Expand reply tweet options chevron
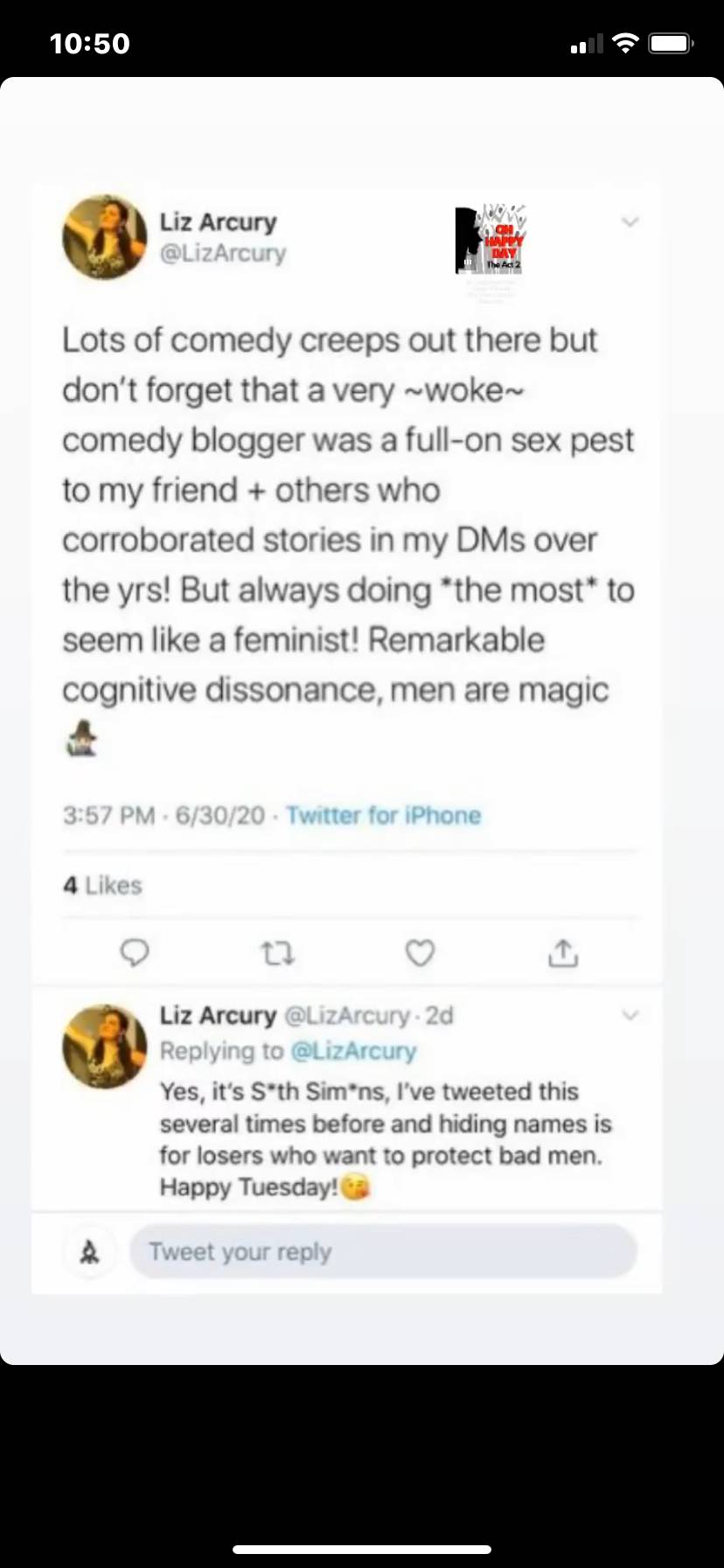Viewport: 724px width, 1568px height. point(630,1015)
